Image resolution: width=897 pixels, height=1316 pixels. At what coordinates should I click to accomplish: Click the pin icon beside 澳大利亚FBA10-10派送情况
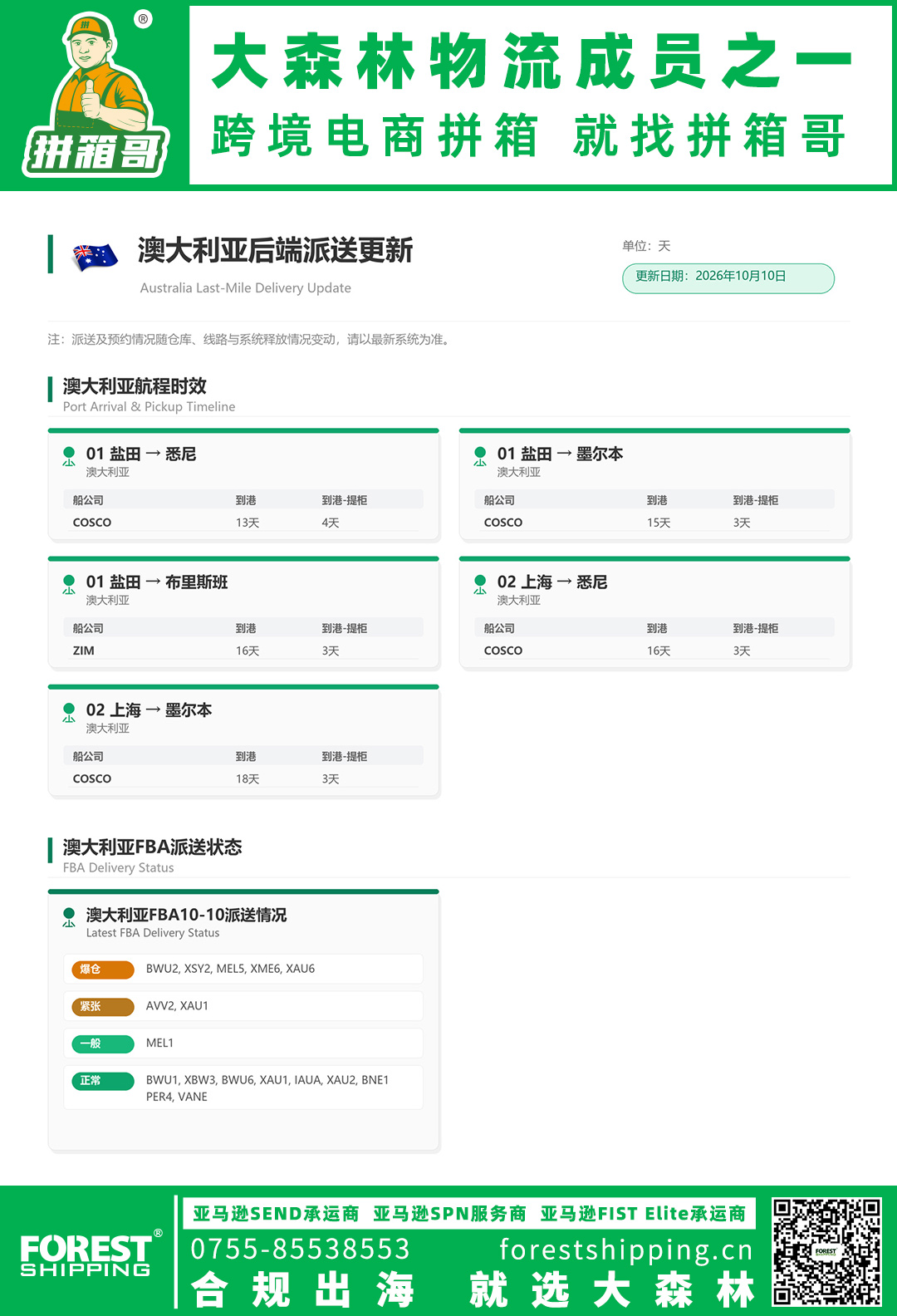[69, 917]
